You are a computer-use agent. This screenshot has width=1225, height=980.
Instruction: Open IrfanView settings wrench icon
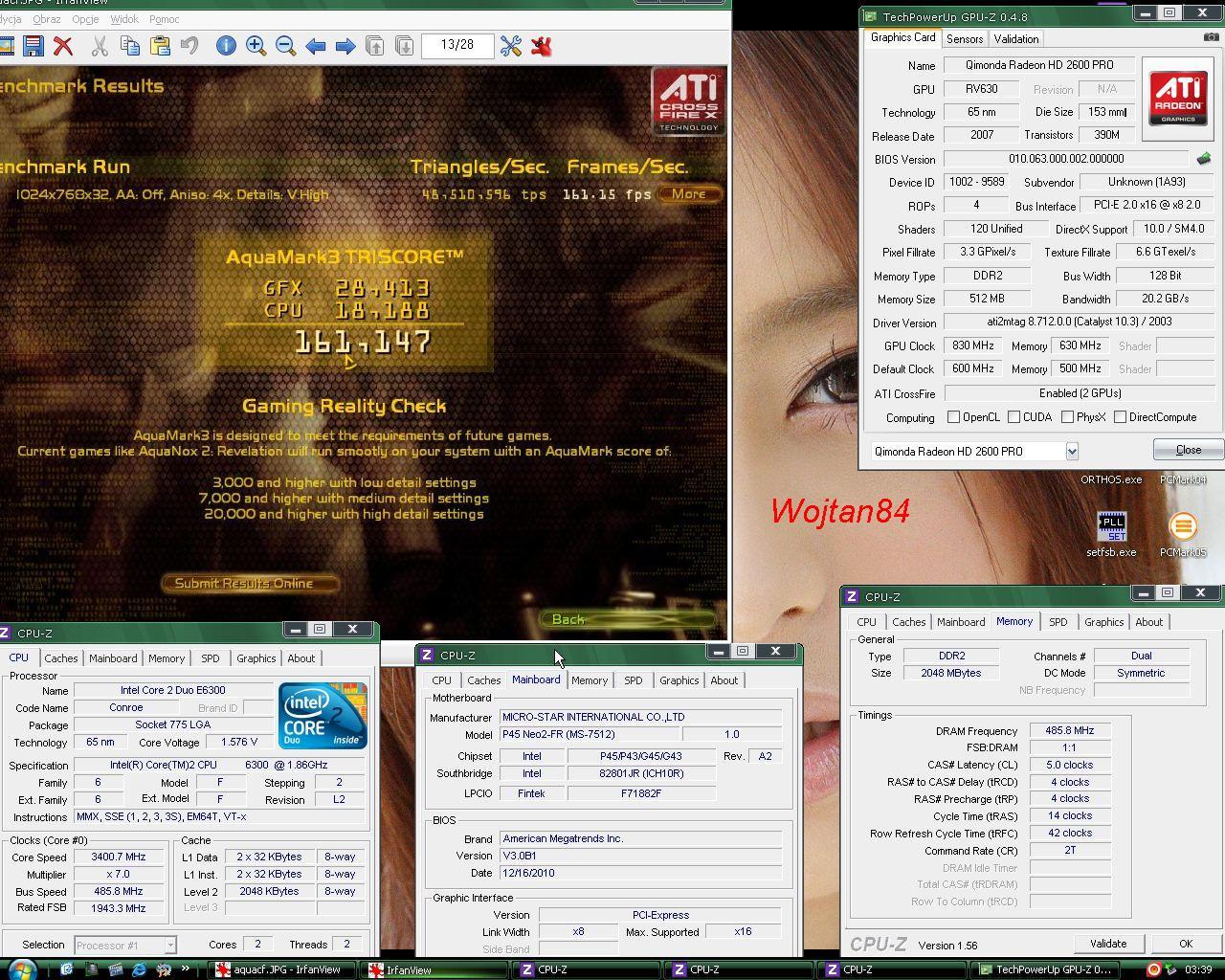tap(511, 46)
